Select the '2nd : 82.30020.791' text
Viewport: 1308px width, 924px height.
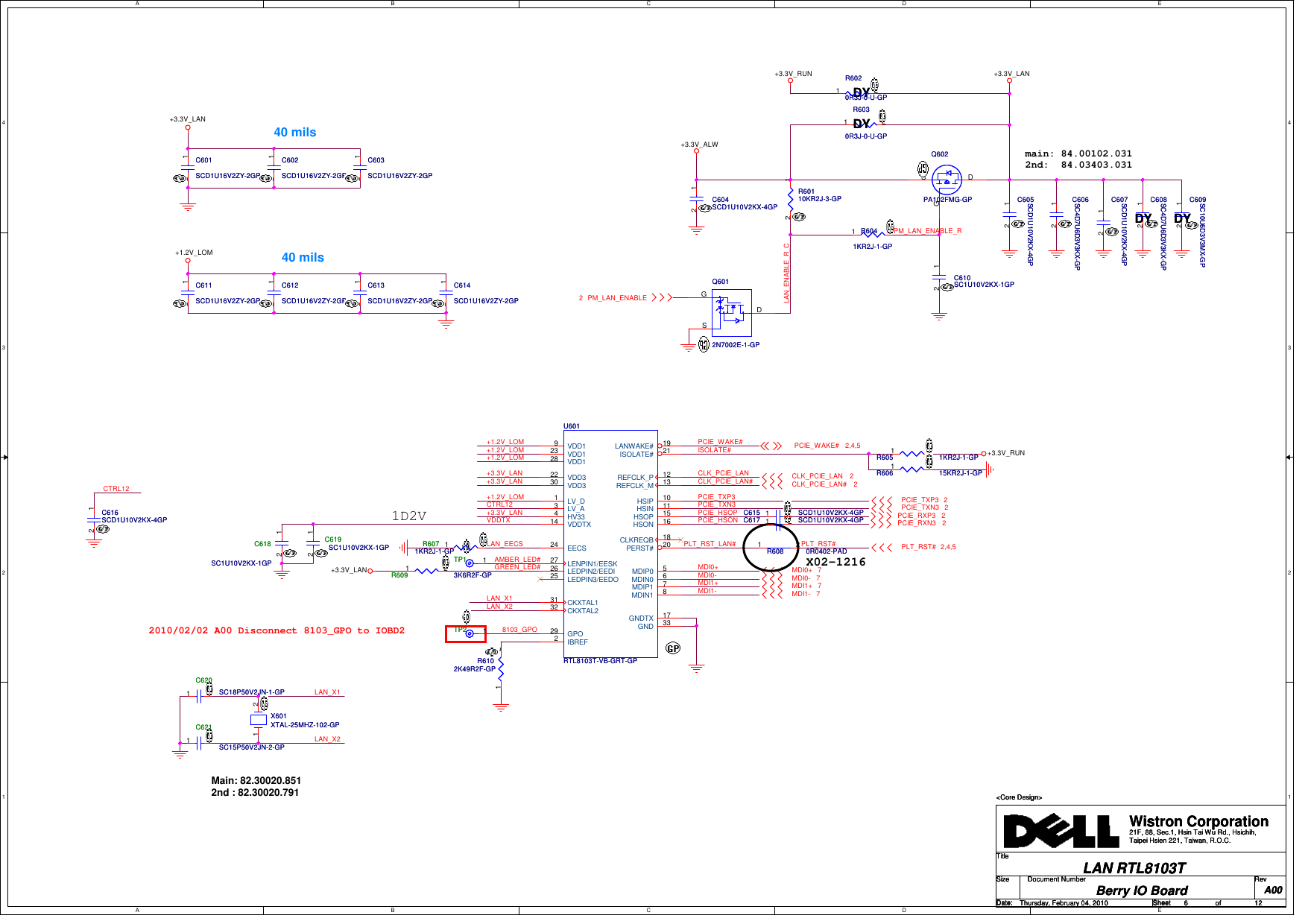pos(255,792)
